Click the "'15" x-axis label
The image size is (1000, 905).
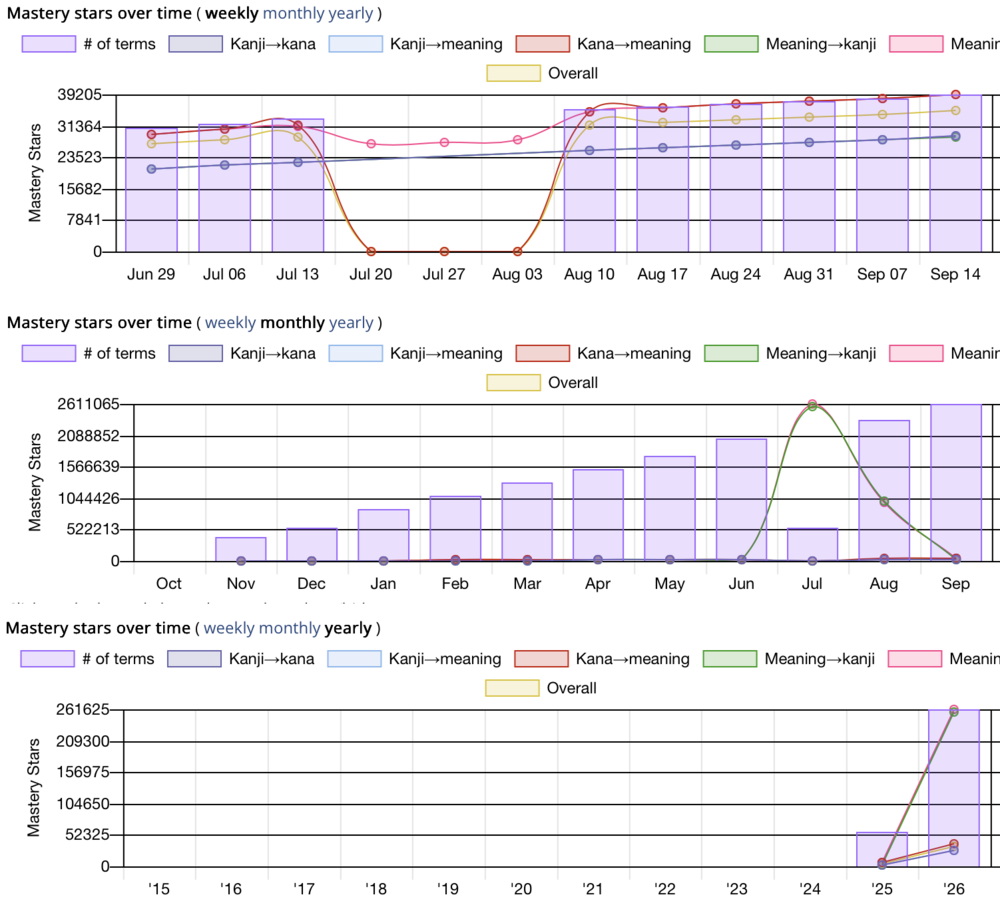pyautogui.click(x=159, y=889)
